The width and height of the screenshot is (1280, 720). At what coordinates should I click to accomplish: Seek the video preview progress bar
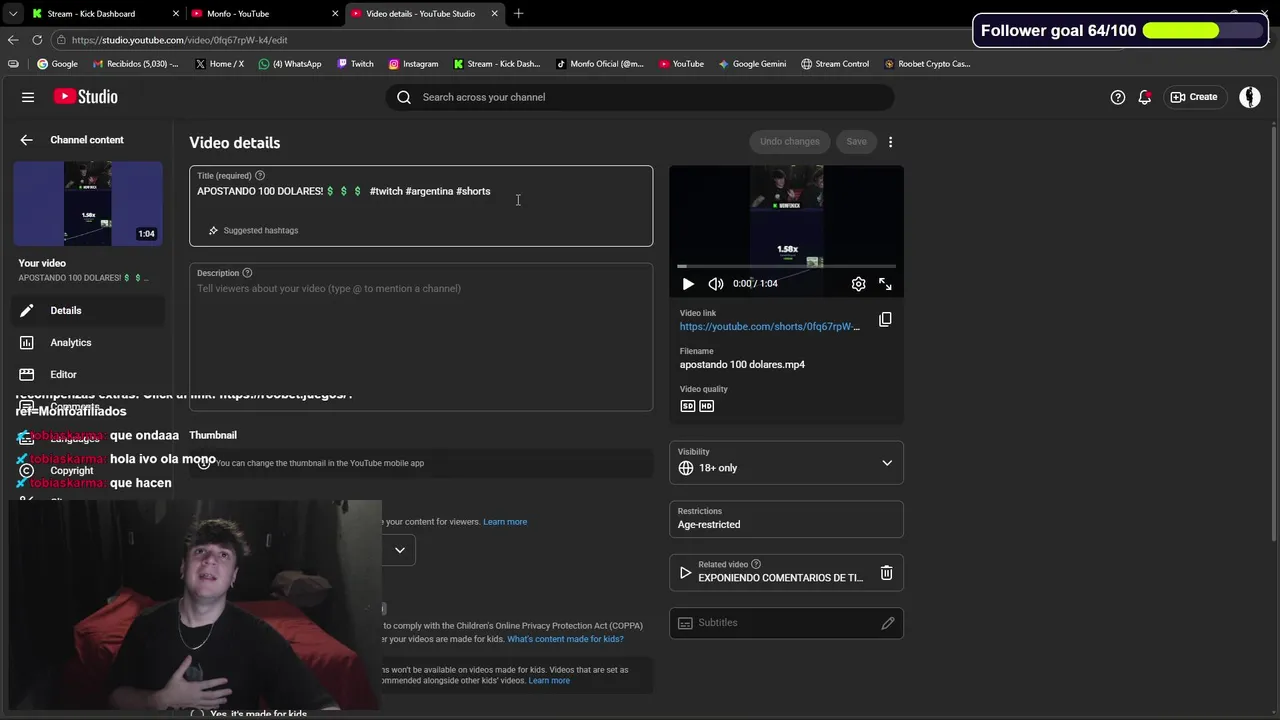[x=786, y=266]
